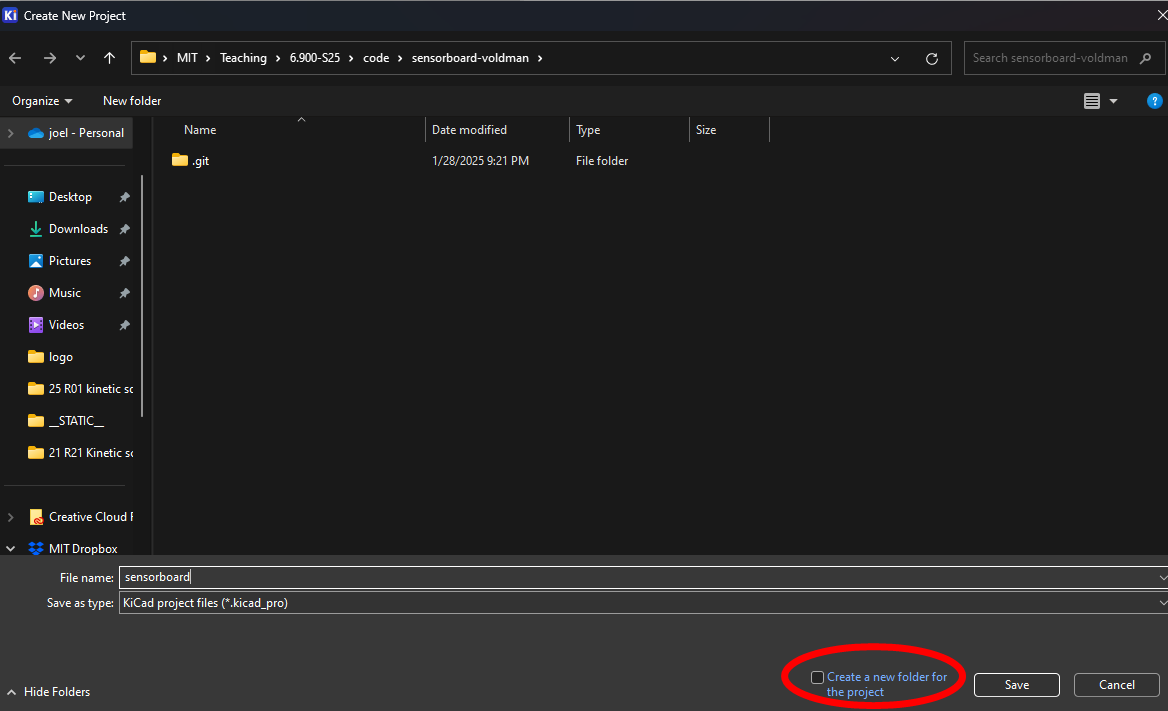Expand the joel - Personal OneDrive node
The image size is (1168, 711).
pyautogui.click(x=11, y=133)
